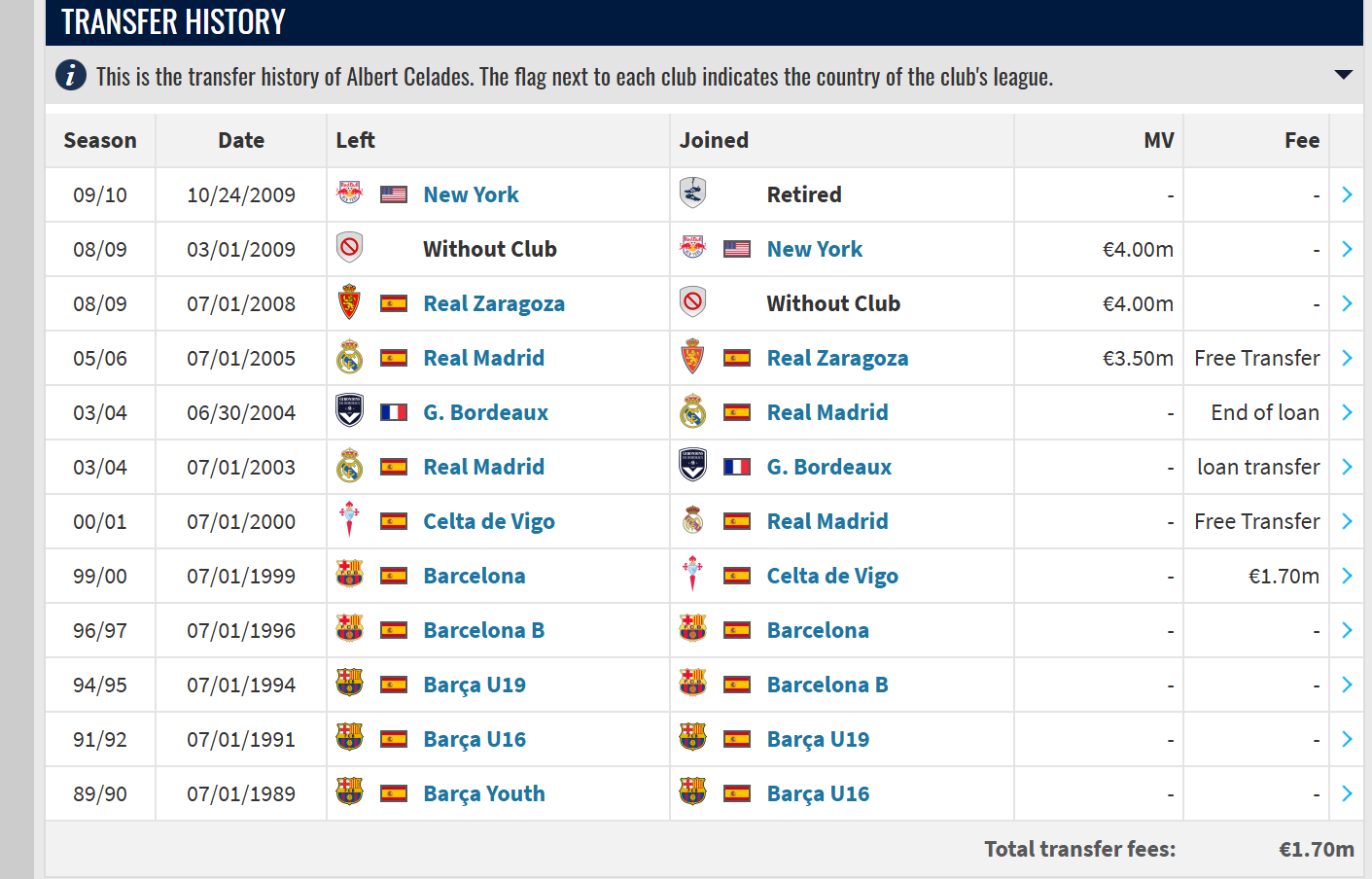Click the info icon beside transfer history note
This screenshot has width=1372, height=879.
point(71,75)
